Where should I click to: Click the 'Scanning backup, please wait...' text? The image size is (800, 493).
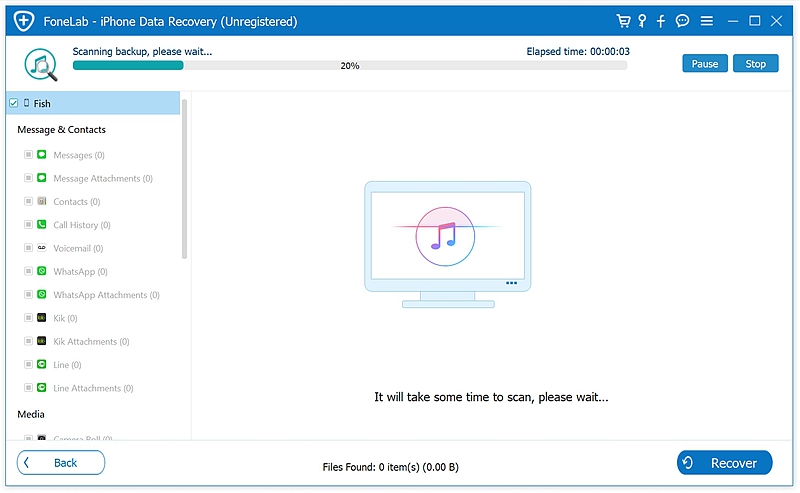click(x=142, y=52)
